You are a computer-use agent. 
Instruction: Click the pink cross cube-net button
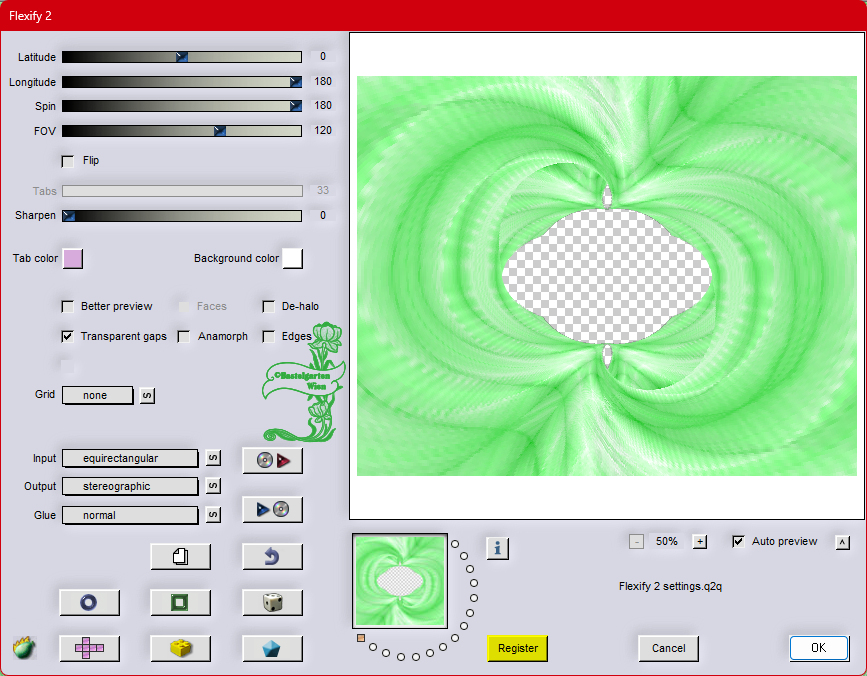89,648
